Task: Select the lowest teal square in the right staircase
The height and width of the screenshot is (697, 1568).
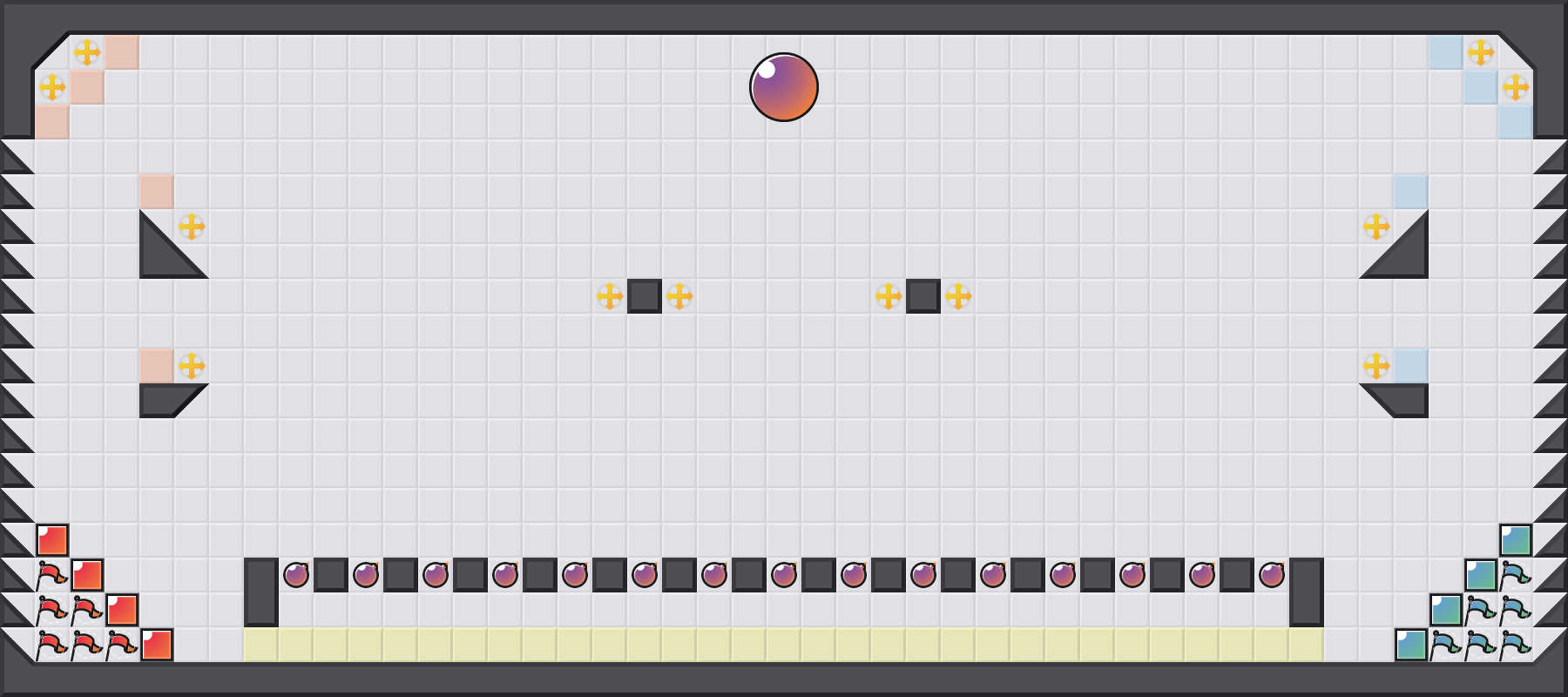Action: (1411, 645)
